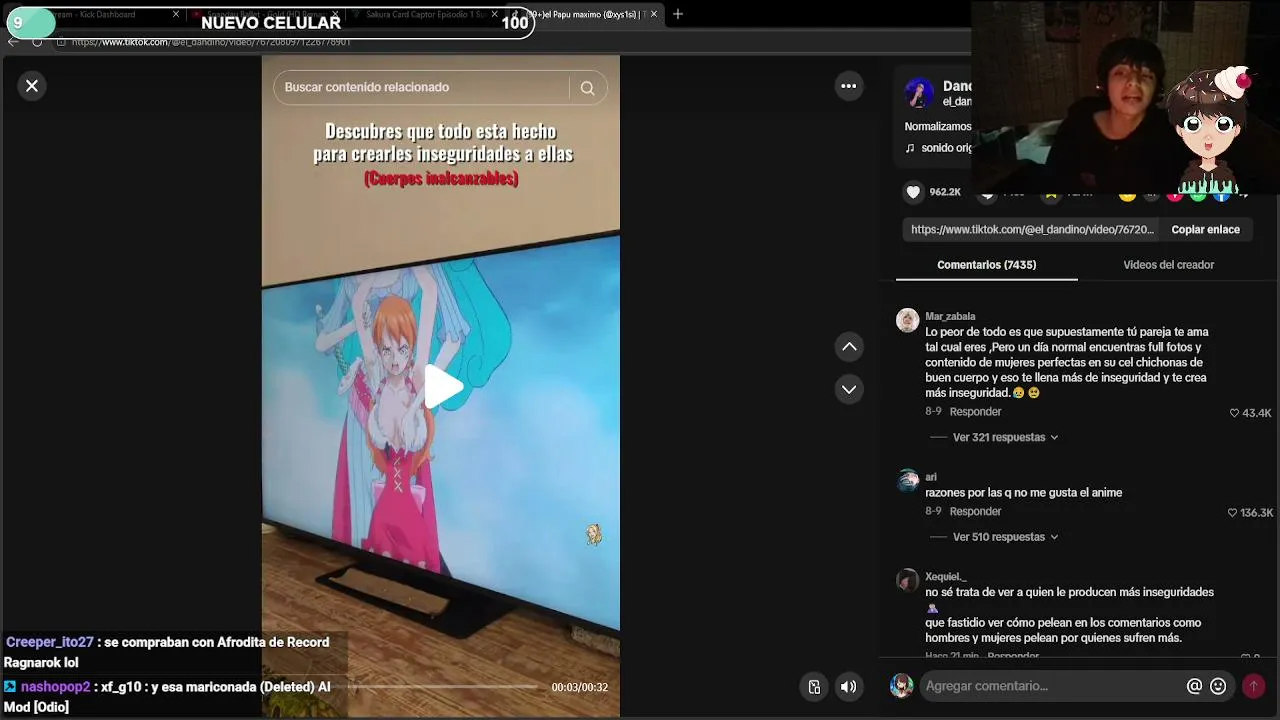Like the video with the heart icon
This screenshot has width=1280, height=720.
point(913,192)
